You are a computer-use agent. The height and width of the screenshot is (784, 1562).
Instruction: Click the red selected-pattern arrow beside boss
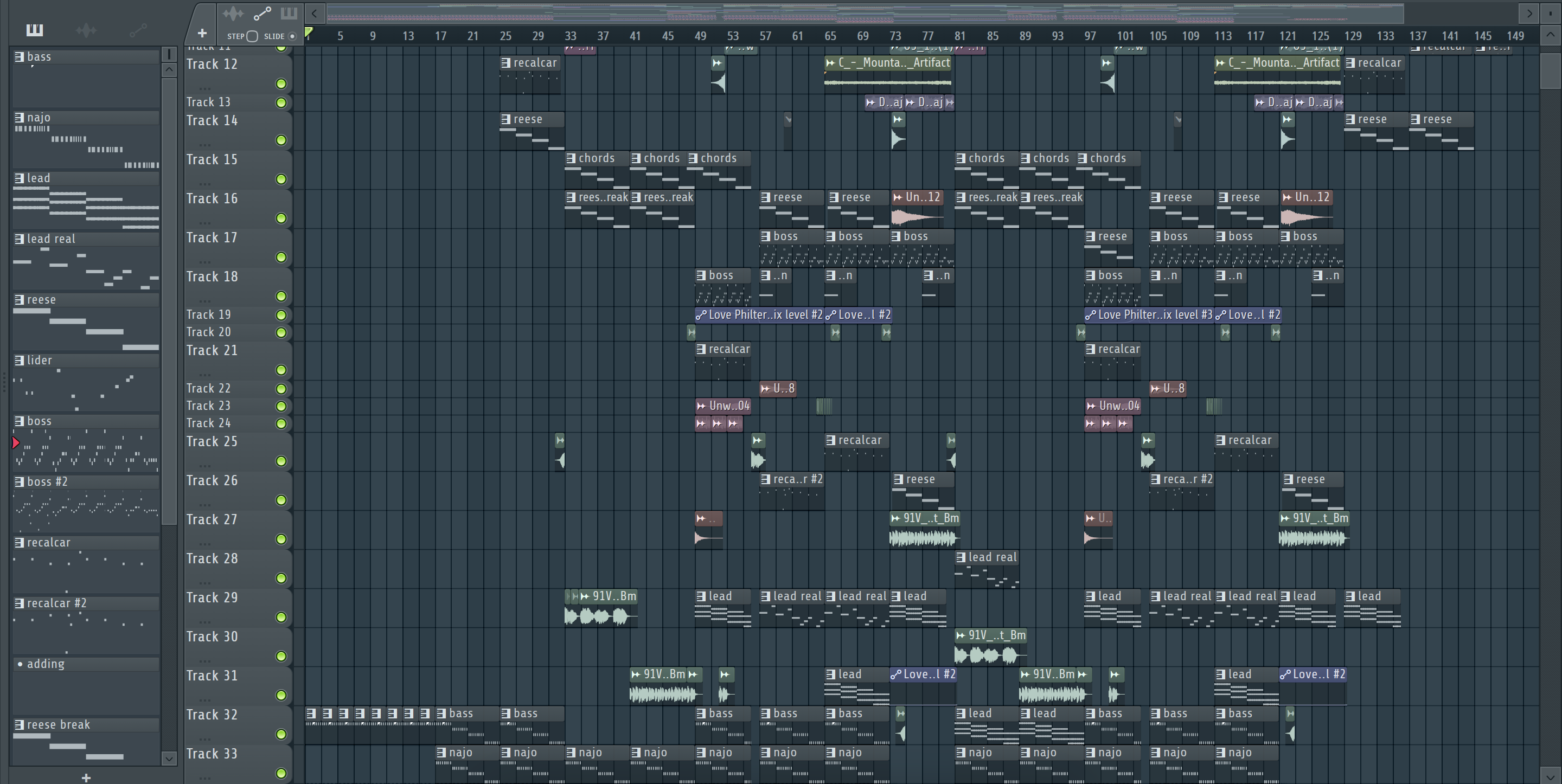coord(16,442)
